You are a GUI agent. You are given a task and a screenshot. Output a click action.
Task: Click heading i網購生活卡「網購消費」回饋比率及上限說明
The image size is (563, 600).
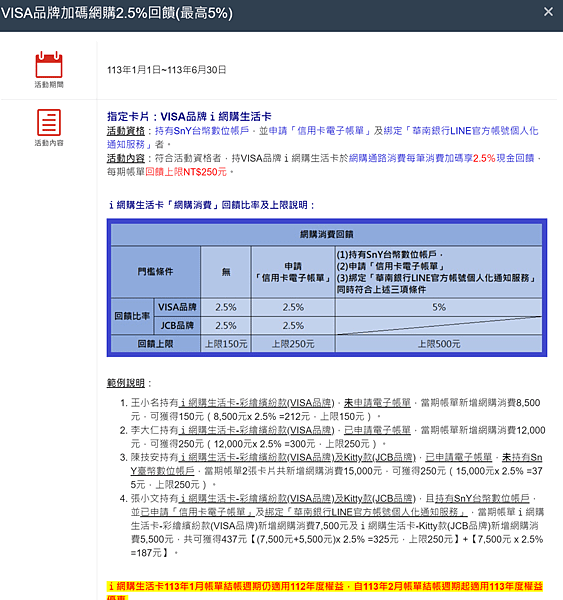[x=211, y=205]
